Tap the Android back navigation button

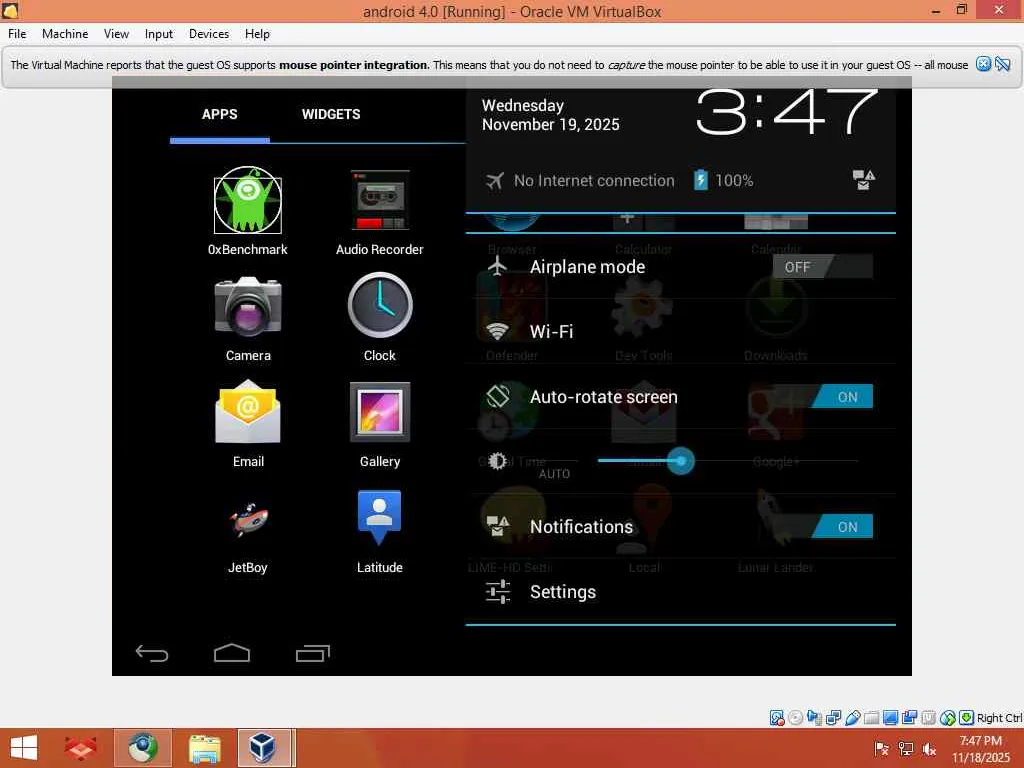(x=152, y=653)
